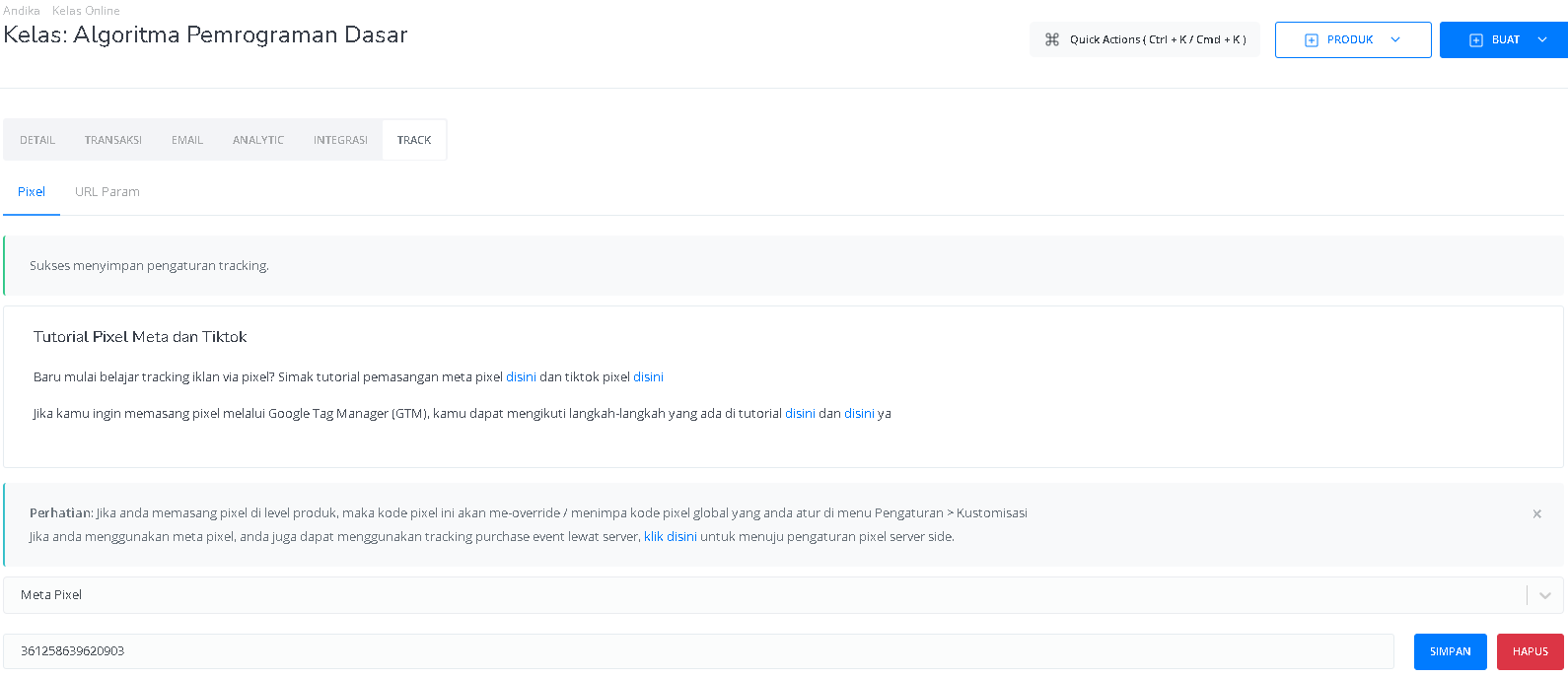Switch to the EMAIL tab
Screen dimensions: 1568x677
(187, 140)
